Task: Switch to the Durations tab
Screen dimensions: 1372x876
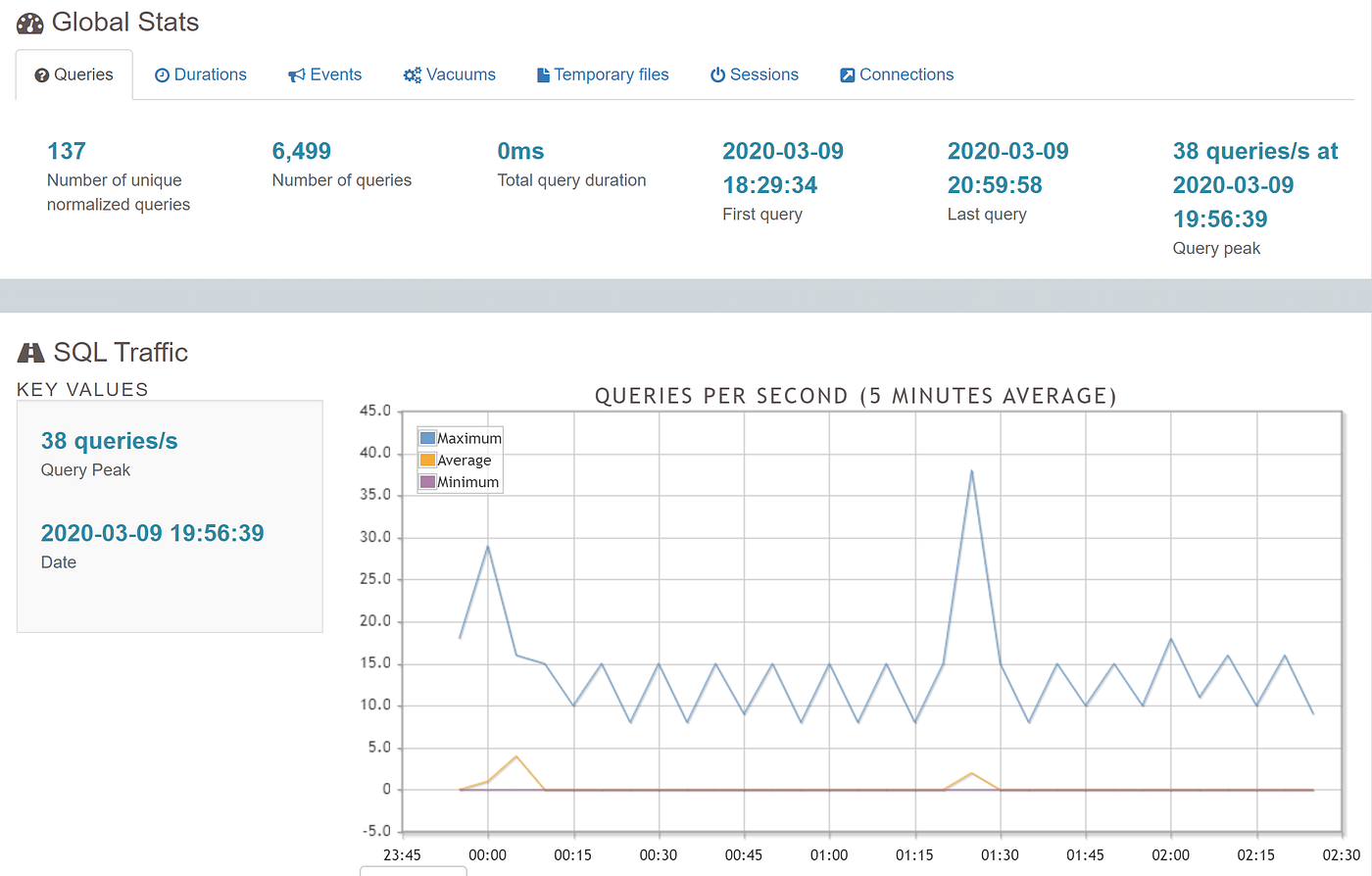Action: pos(201,74)
